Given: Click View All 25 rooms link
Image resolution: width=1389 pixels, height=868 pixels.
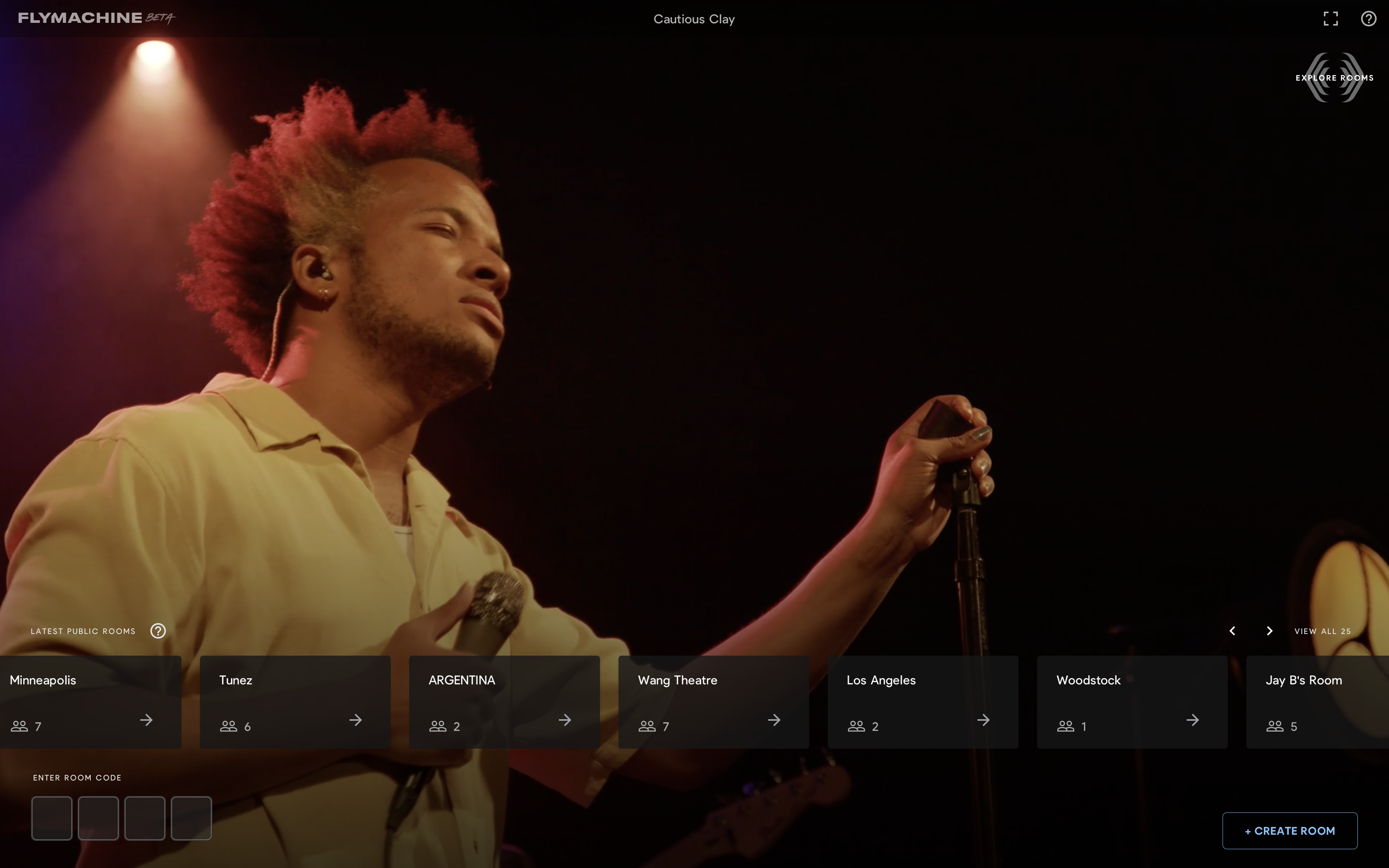Looking at the screenshot, I should coord(1322,631).
